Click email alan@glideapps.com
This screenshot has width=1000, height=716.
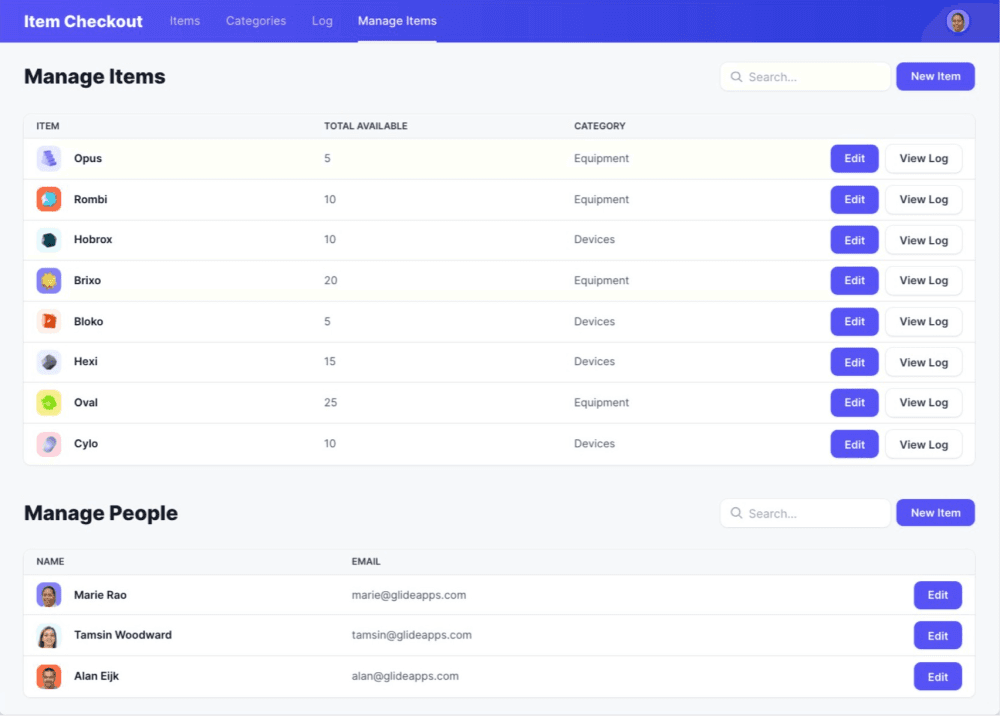click(x=405, y=676)
